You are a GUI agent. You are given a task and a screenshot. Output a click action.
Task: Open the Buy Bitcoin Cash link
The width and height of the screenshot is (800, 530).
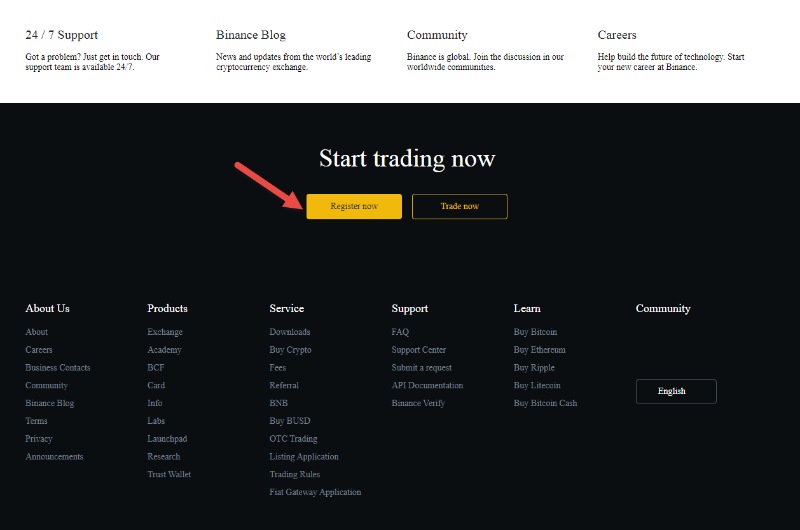(x=545, y=403)
